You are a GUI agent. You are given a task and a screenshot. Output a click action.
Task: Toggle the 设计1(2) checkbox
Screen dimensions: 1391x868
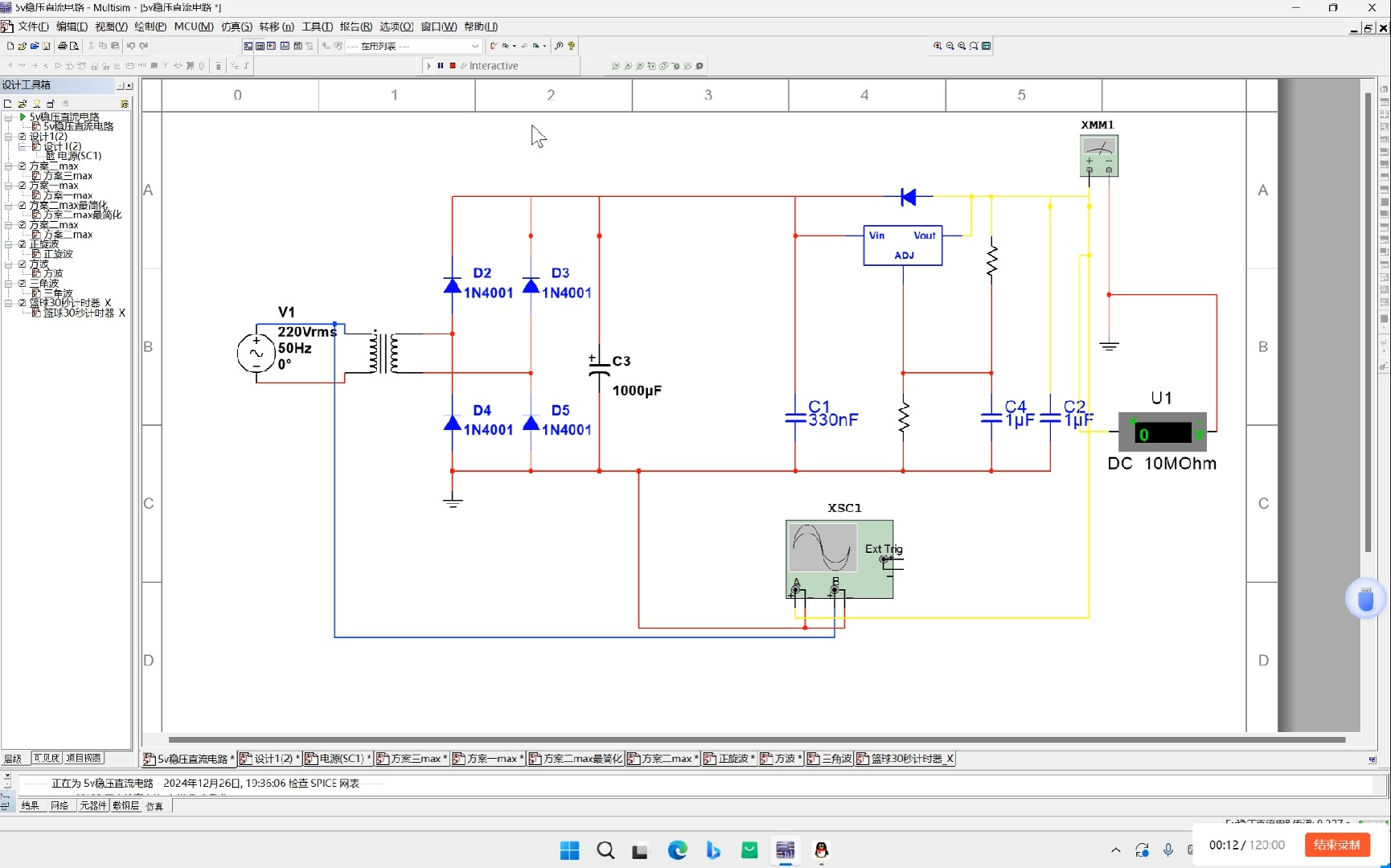click(x=23, y=137)
